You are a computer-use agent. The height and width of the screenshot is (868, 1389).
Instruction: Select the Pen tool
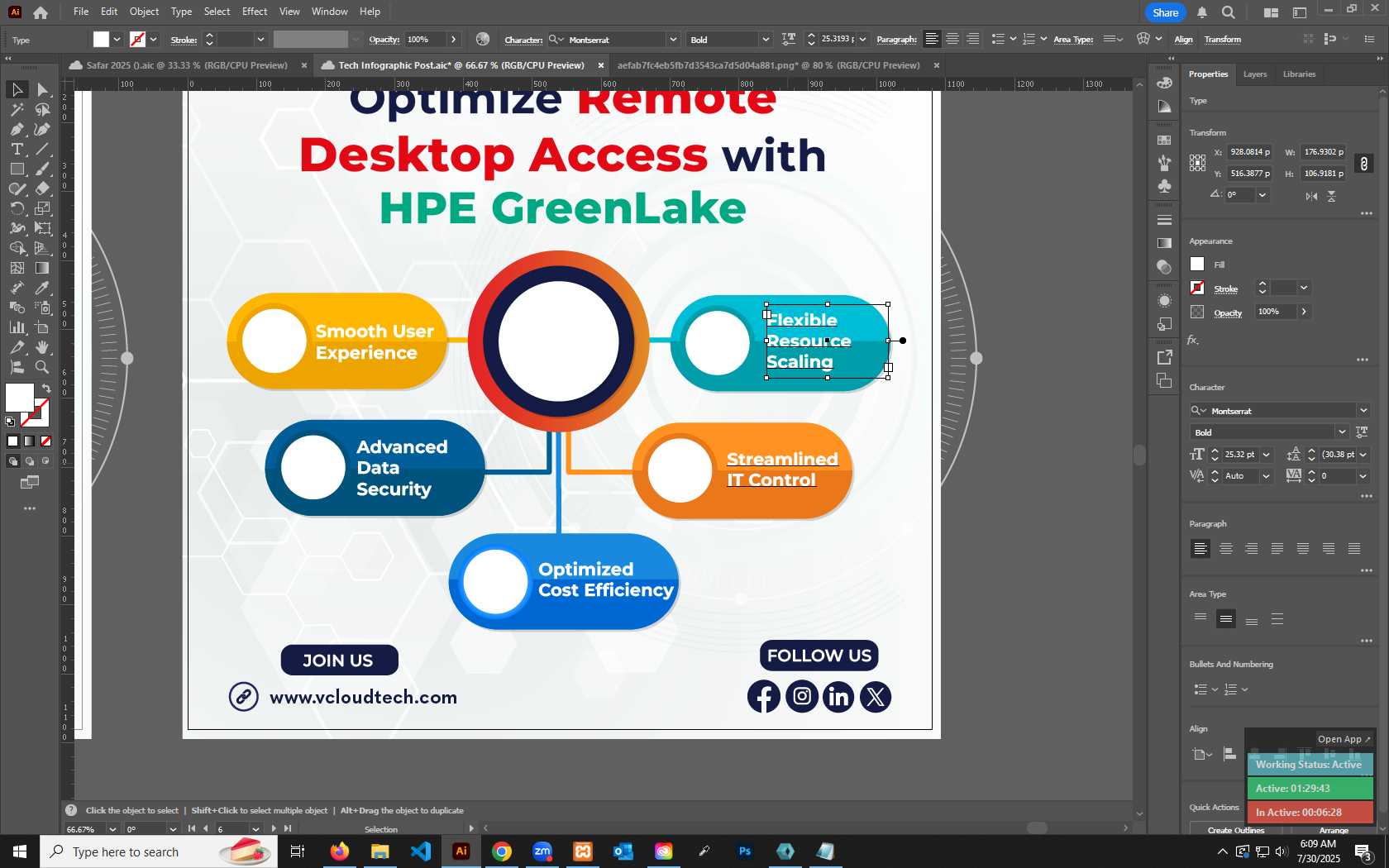[x=17, y=129]
